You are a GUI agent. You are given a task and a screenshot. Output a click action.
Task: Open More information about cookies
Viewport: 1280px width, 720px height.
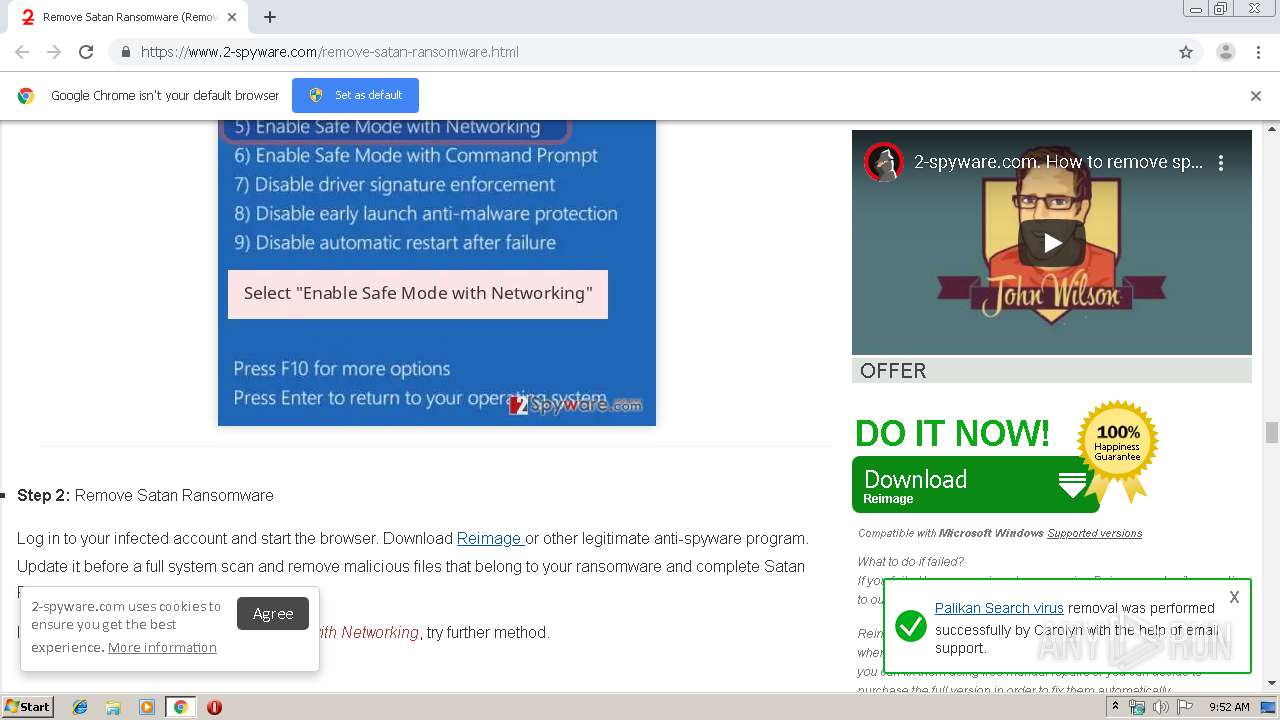pyautogui.click(x=162, y=647)
